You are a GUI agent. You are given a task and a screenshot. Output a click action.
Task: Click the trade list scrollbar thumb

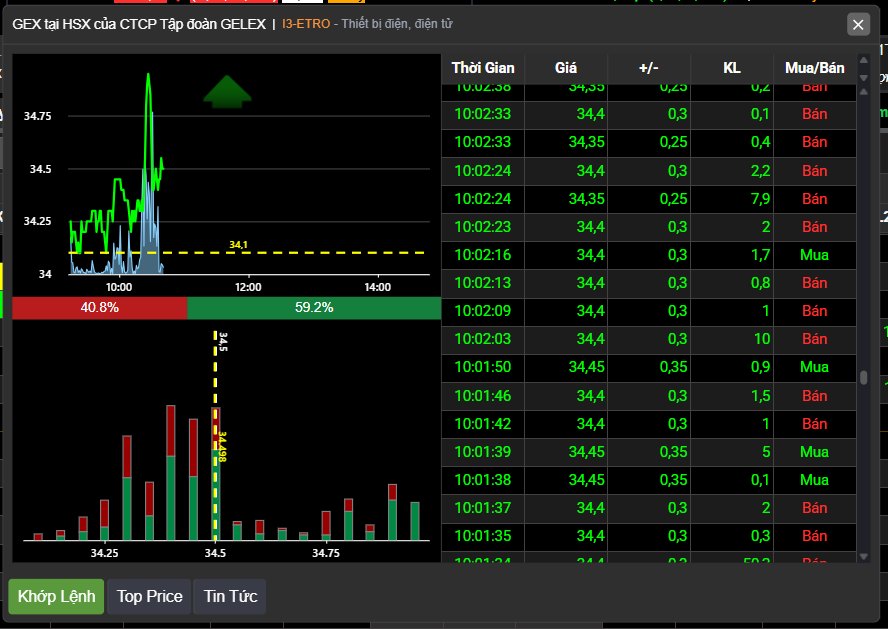point(864,377)
